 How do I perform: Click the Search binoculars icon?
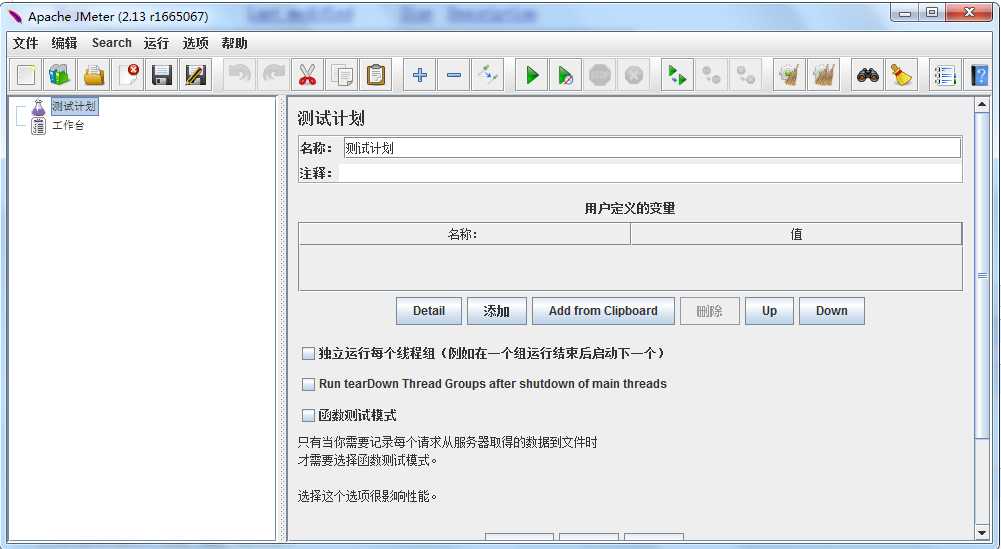pos(868,75)
